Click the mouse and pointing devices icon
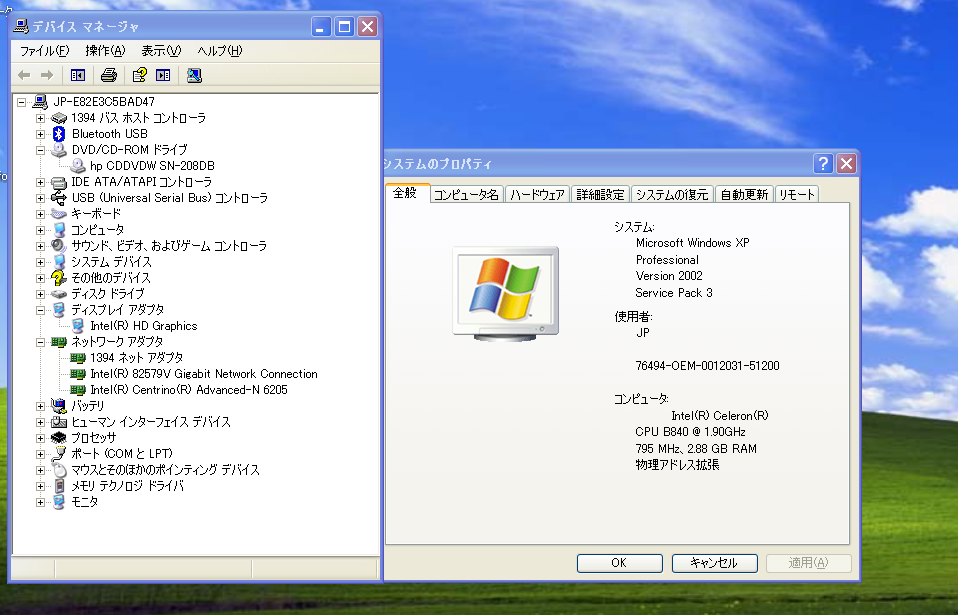Image resolution: width=958 pixels, height=615 pixels. click(59, 470)
